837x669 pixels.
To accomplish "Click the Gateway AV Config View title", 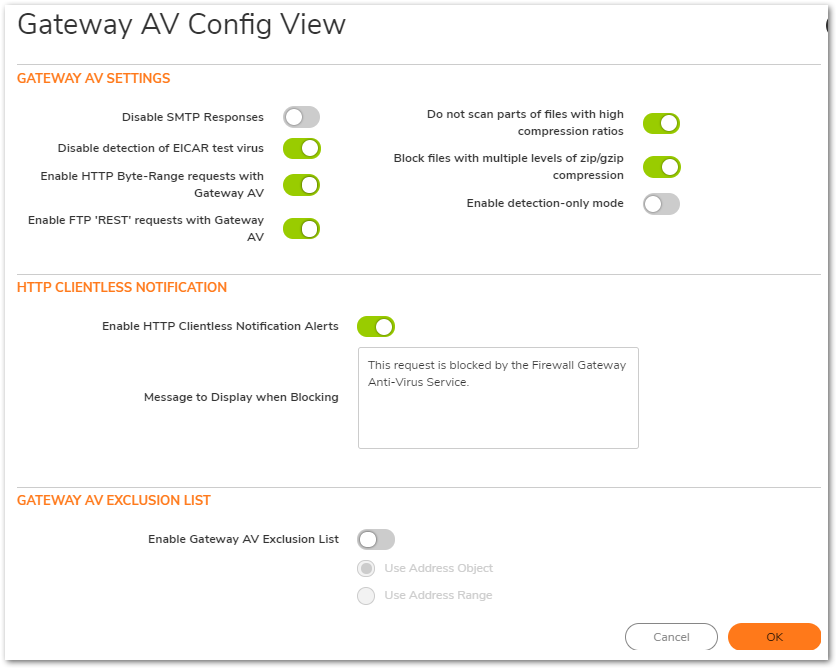I will coord(181,25).
